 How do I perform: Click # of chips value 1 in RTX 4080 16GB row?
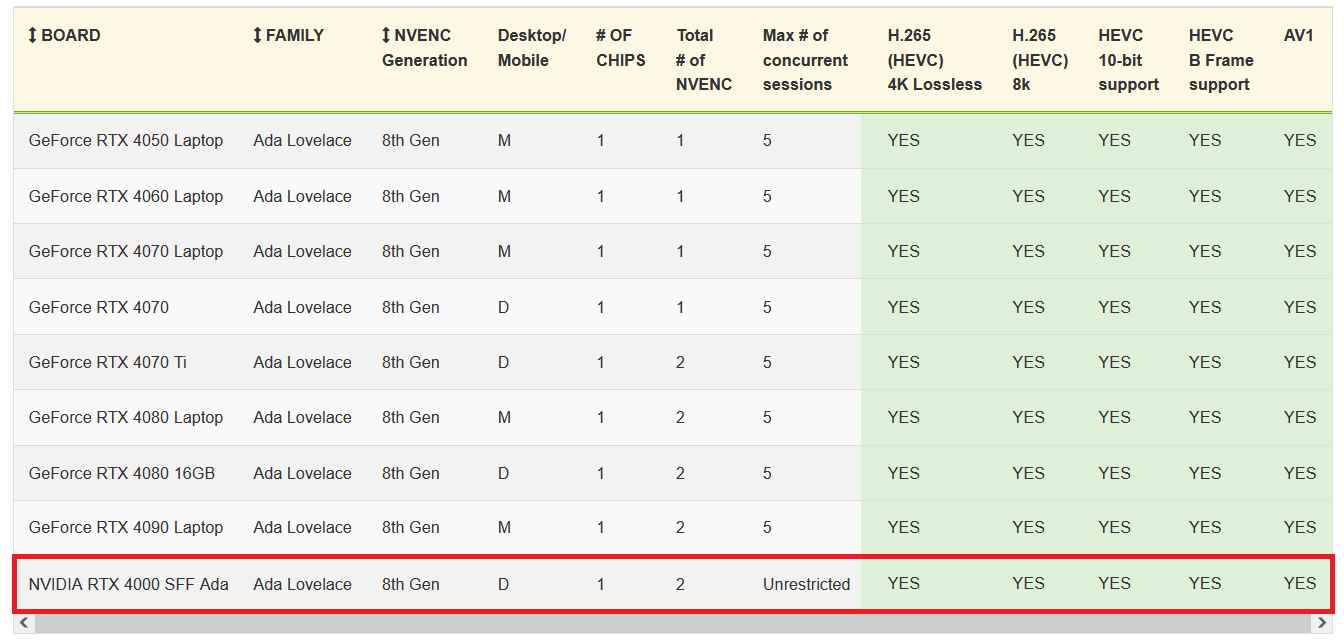pyautogui.click(x=601, y=473)
